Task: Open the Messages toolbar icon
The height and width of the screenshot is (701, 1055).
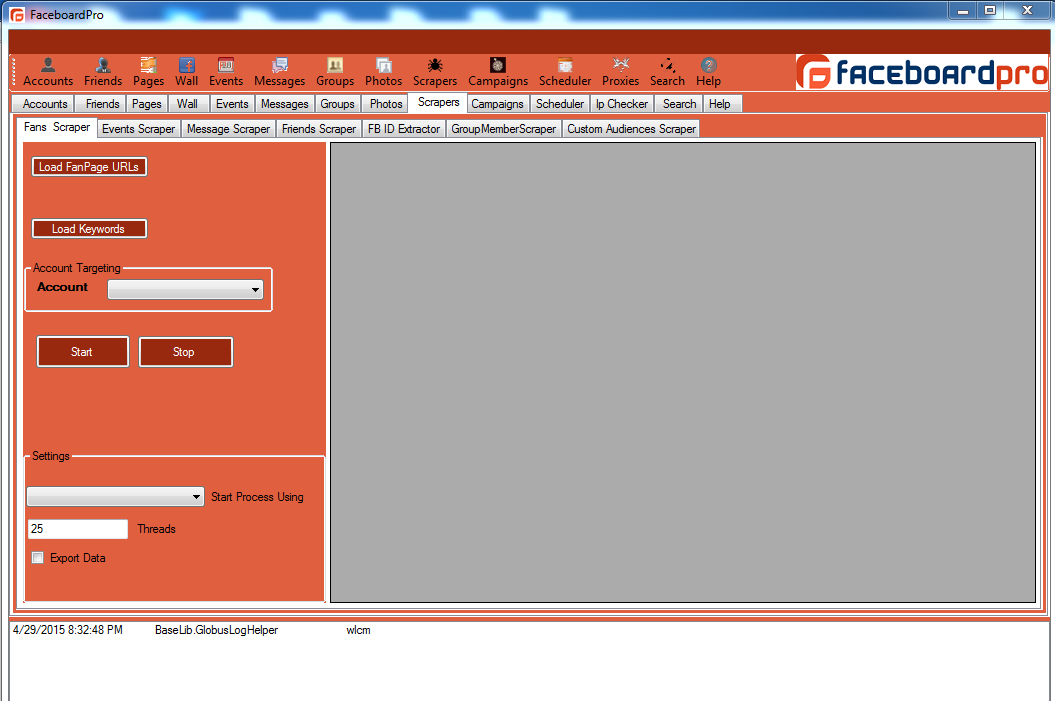Action: coord(279,73)
